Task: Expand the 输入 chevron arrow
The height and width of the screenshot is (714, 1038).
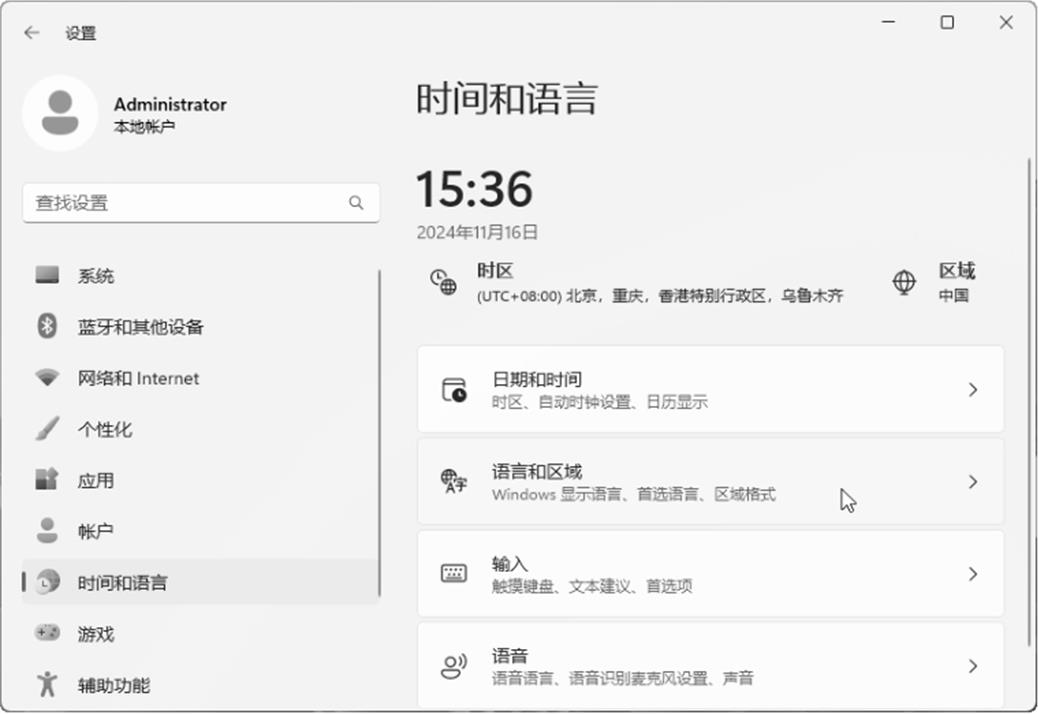Action: point(972,574)
